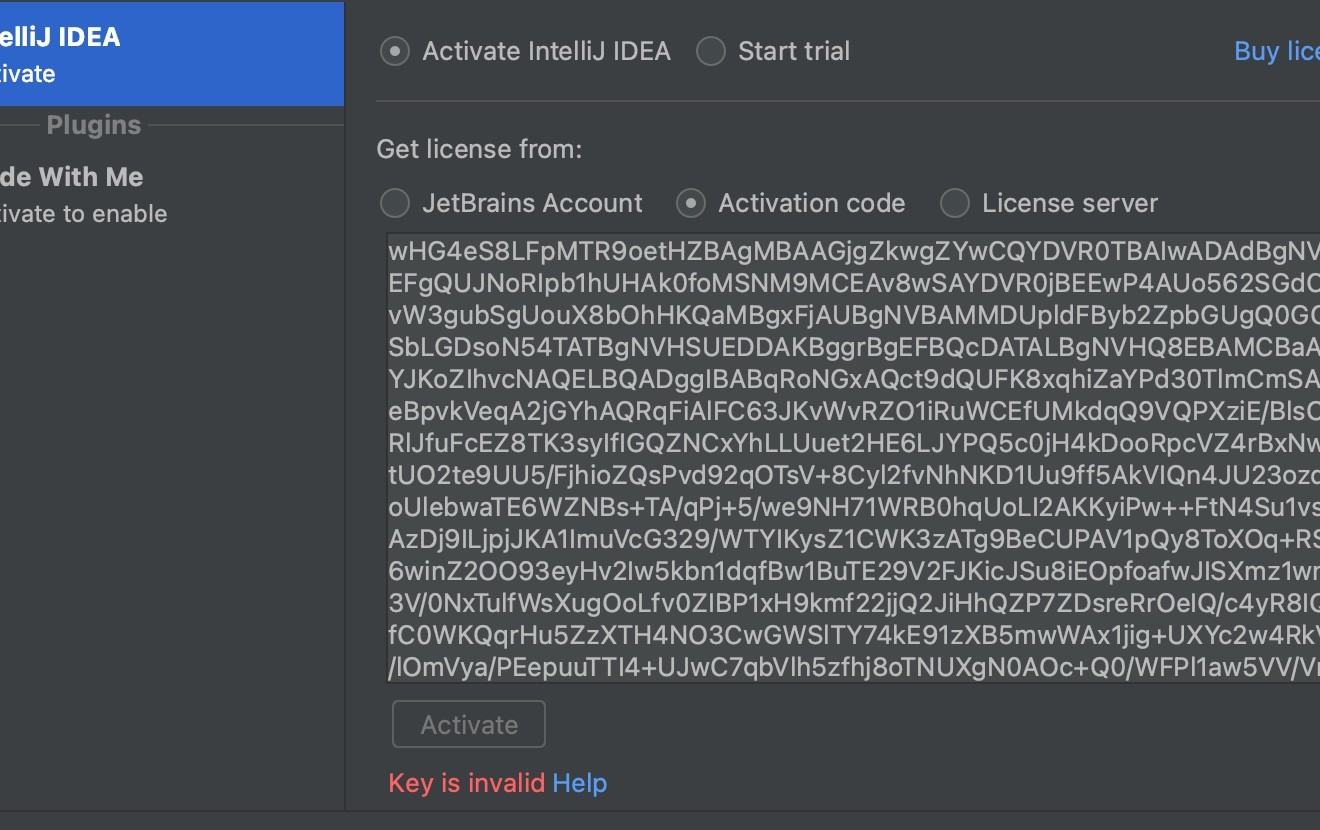Click code line beginning with SbLGDsoN54
The height and width of the screenshot is (830, 1320).
(854, 346)
